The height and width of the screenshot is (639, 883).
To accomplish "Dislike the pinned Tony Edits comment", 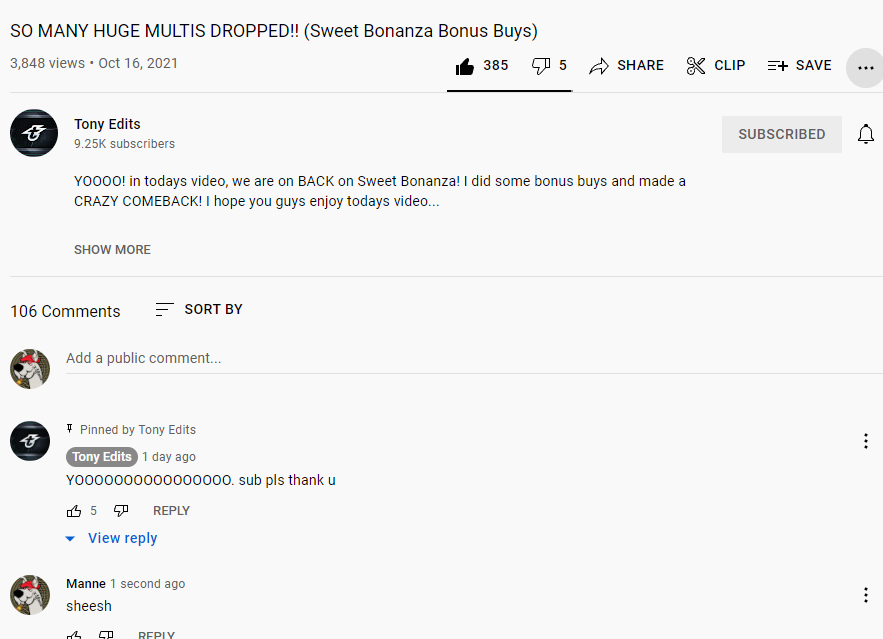I will (x=121, y=511).
